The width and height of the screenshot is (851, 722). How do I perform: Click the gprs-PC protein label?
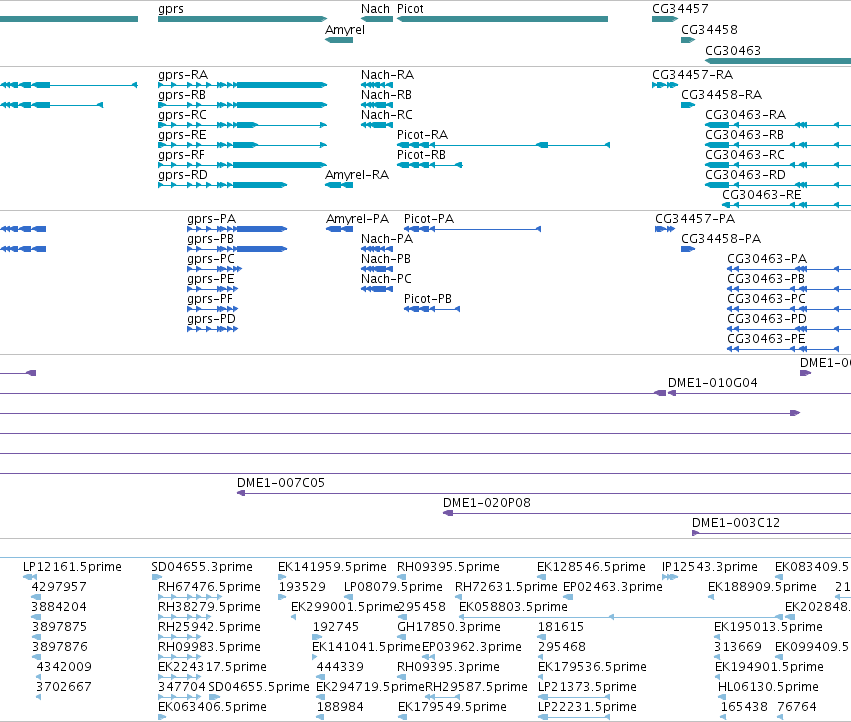(x=211, y=259)
